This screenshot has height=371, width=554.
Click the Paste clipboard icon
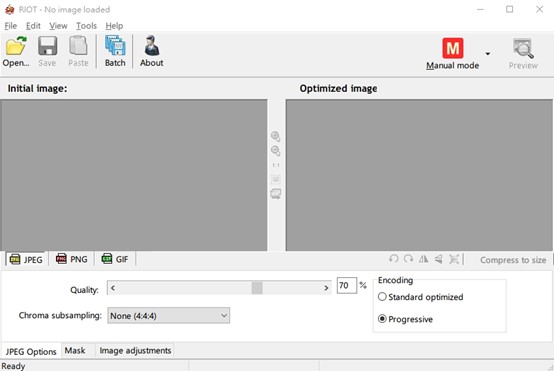pyautogui.click(x=78, y=46)
